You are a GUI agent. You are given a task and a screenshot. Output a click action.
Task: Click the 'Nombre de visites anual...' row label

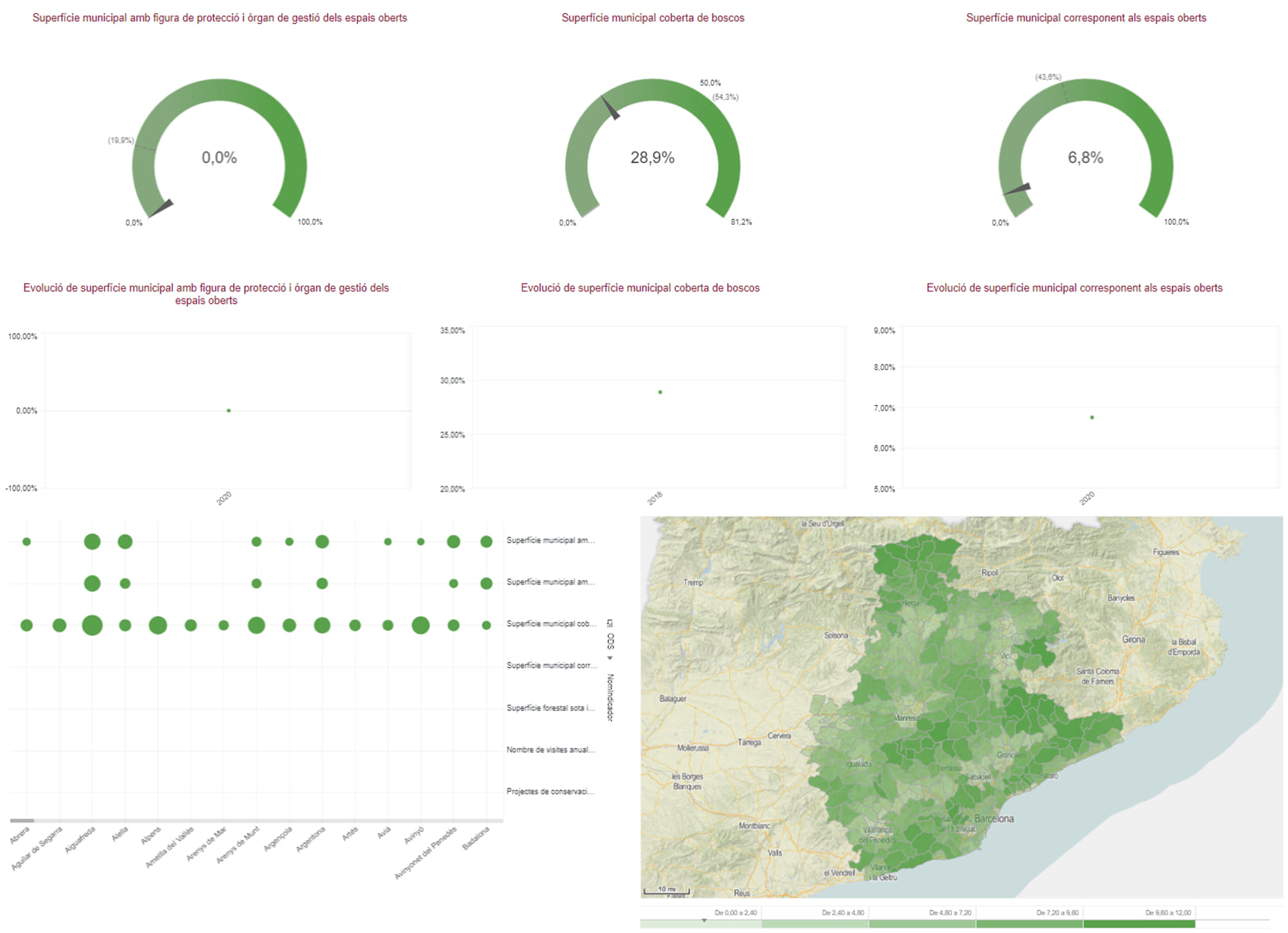[x=550, y=750]
